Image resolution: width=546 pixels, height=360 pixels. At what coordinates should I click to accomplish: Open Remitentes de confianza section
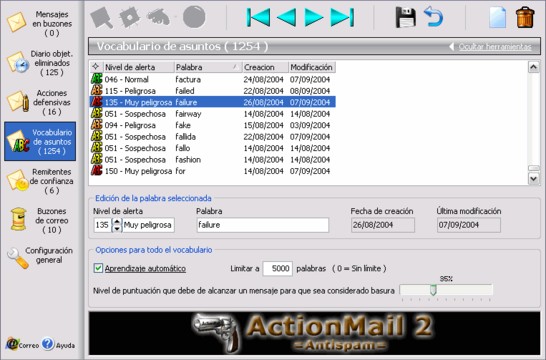[x=40, y=181]
